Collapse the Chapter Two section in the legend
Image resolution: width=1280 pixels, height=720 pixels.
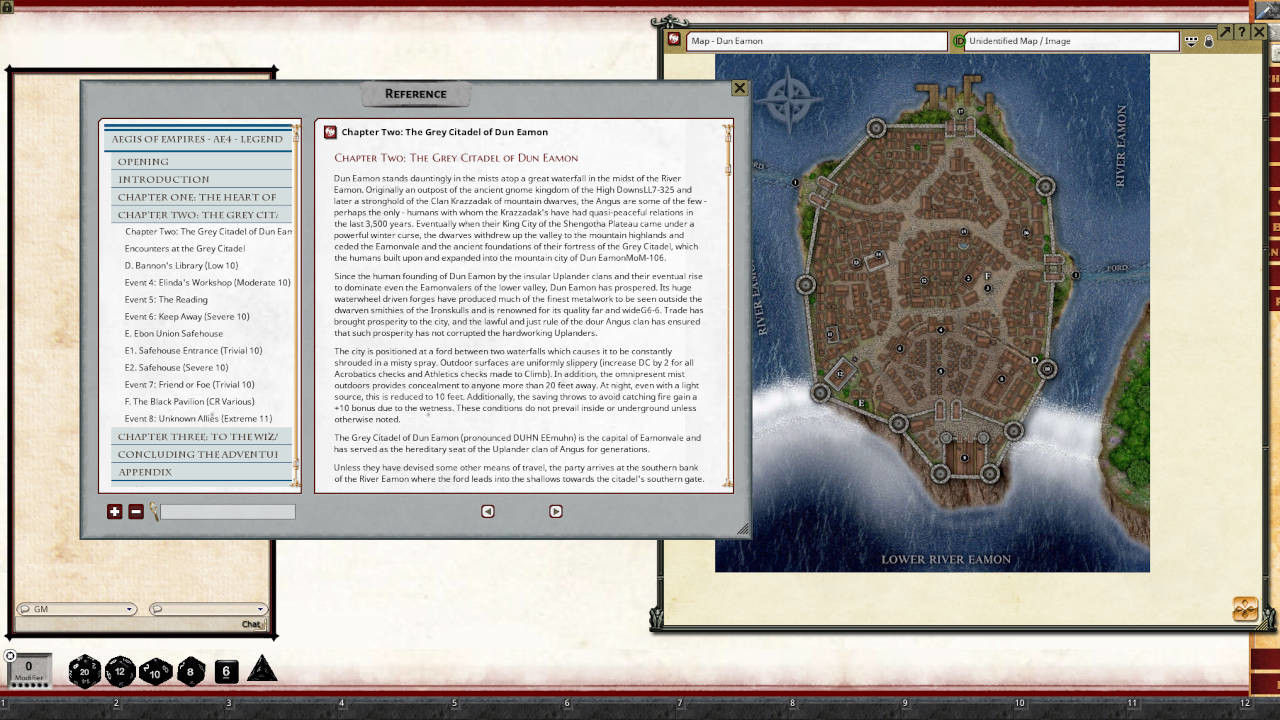(200, 214)
